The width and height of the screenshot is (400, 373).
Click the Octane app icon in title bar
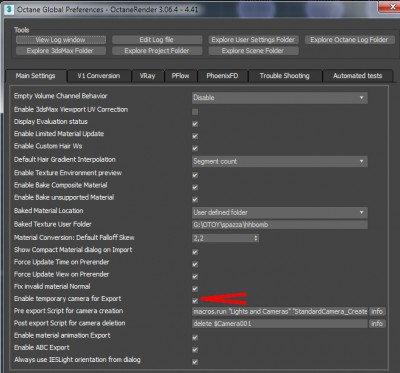pos(10,9)
